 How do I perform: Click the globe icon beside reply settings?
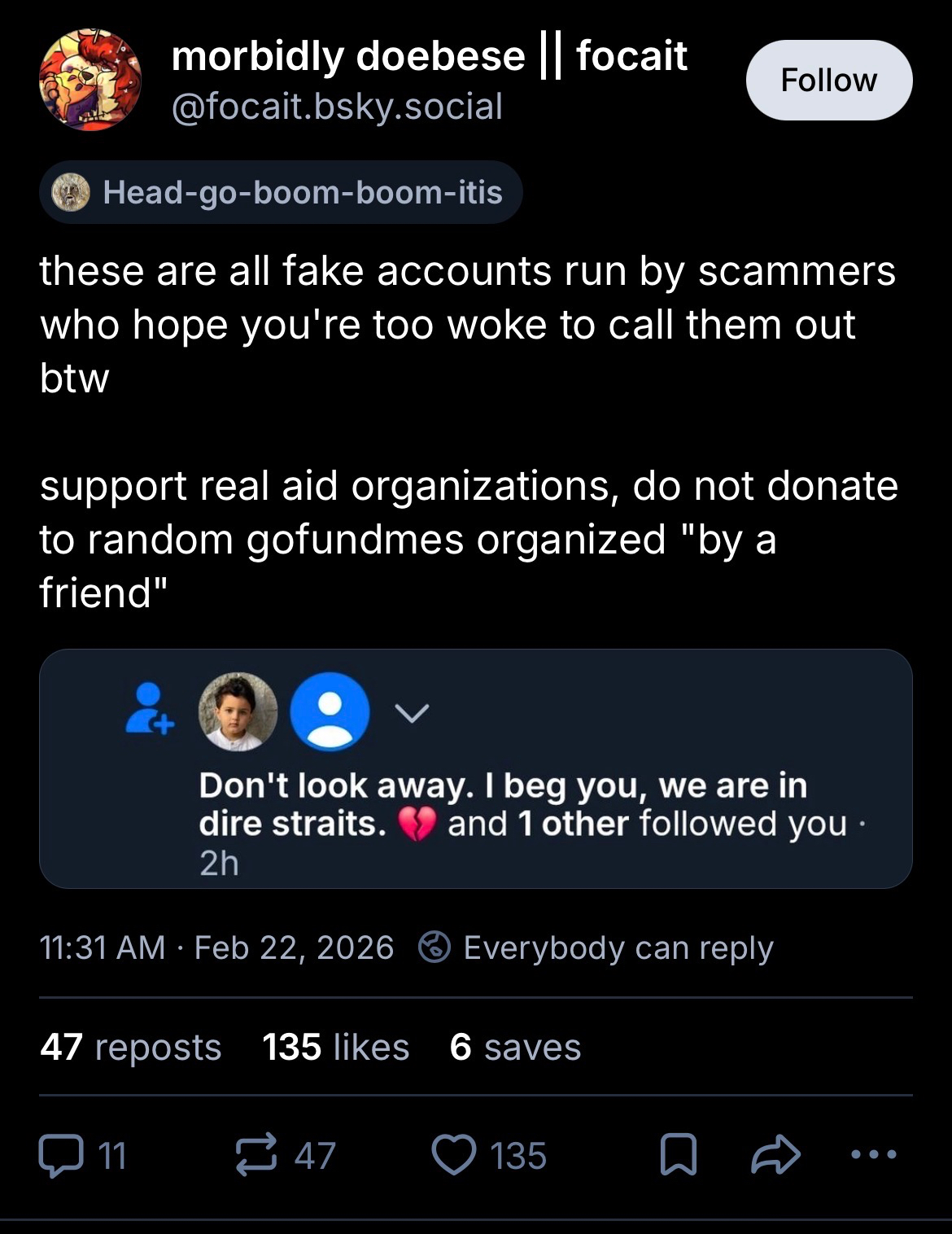[435, 947]
